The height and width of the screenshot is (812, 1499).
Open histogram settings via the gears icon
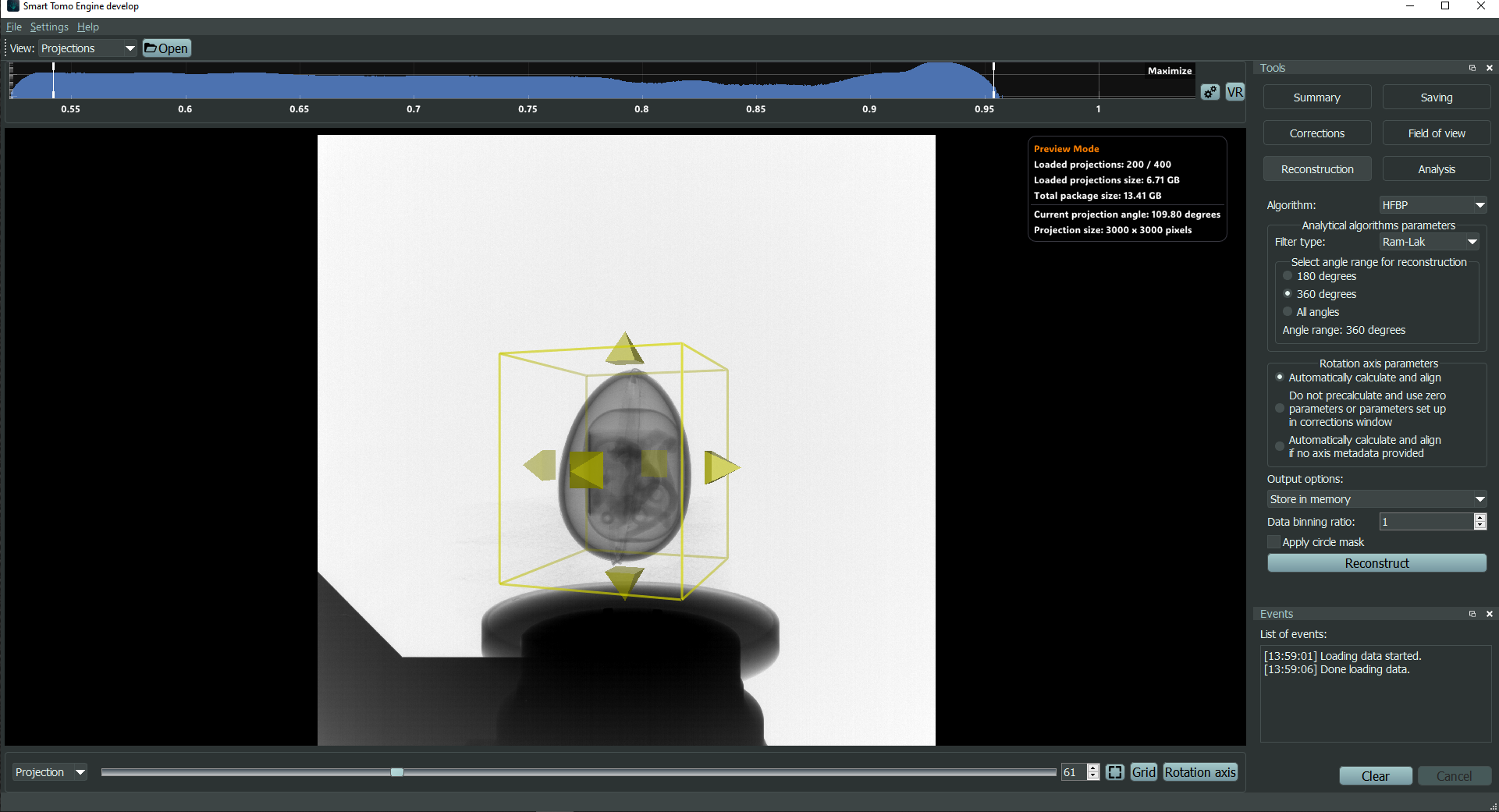coord(1210,93)
